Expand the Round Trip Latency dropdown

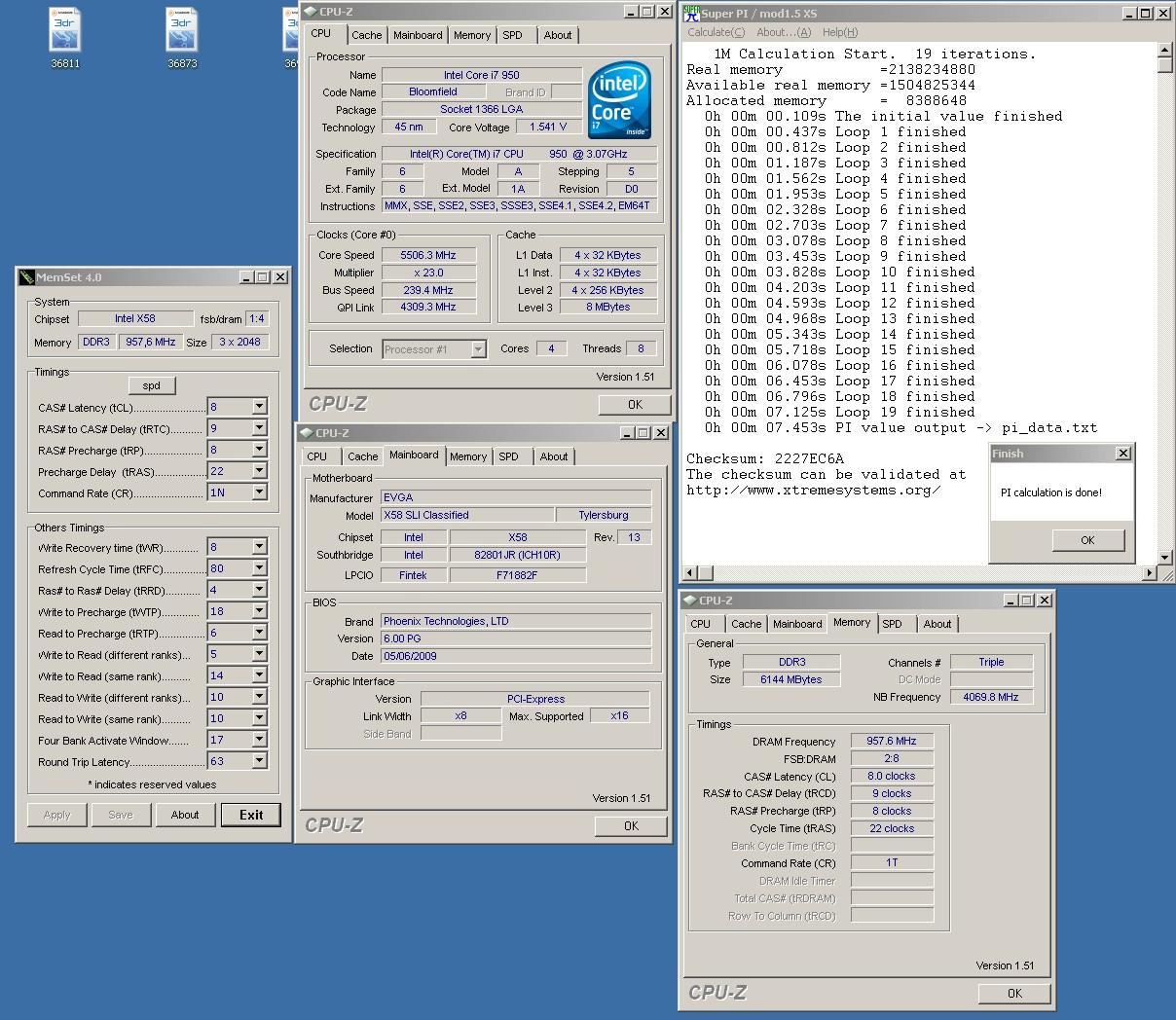point(260,761)
